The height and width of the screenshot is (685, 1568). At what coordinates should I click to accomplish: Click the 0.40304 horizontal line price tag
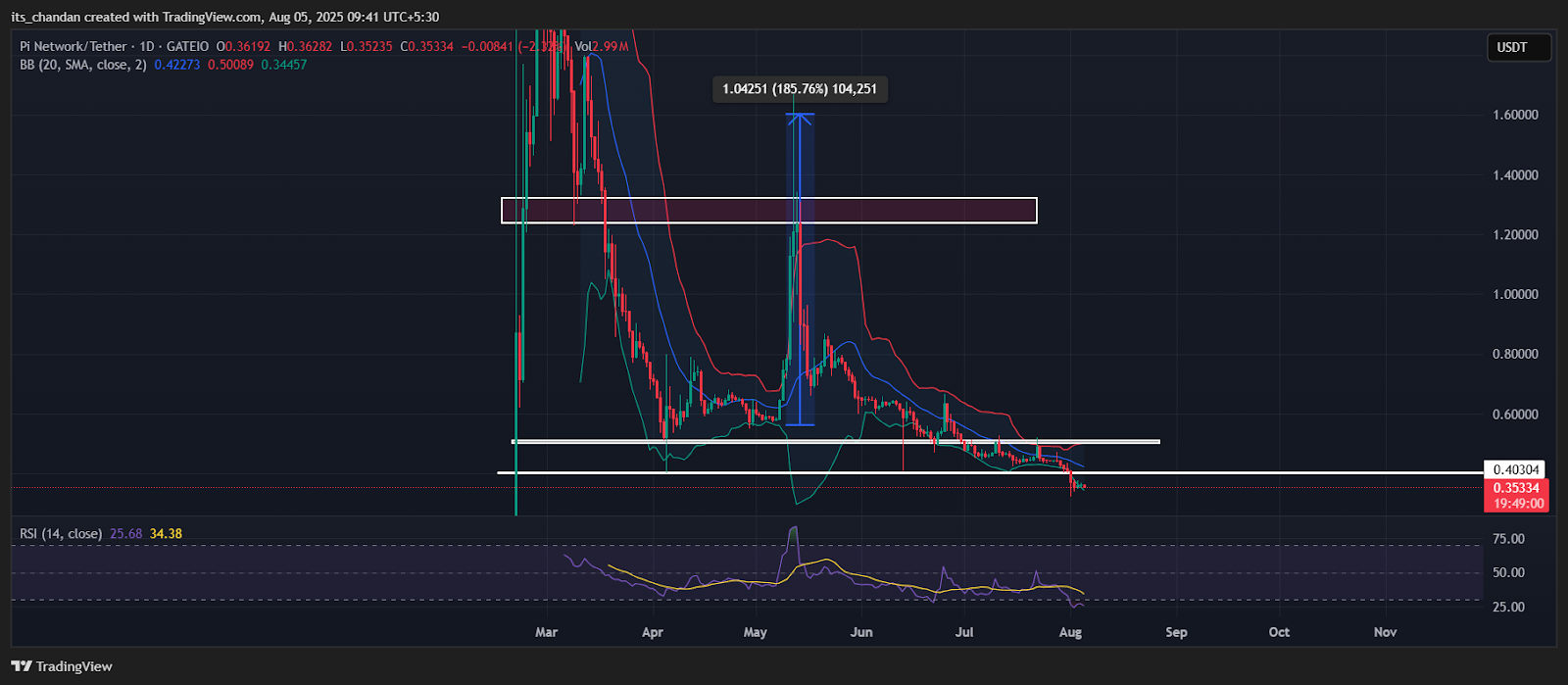click(x=1515, y=469)
